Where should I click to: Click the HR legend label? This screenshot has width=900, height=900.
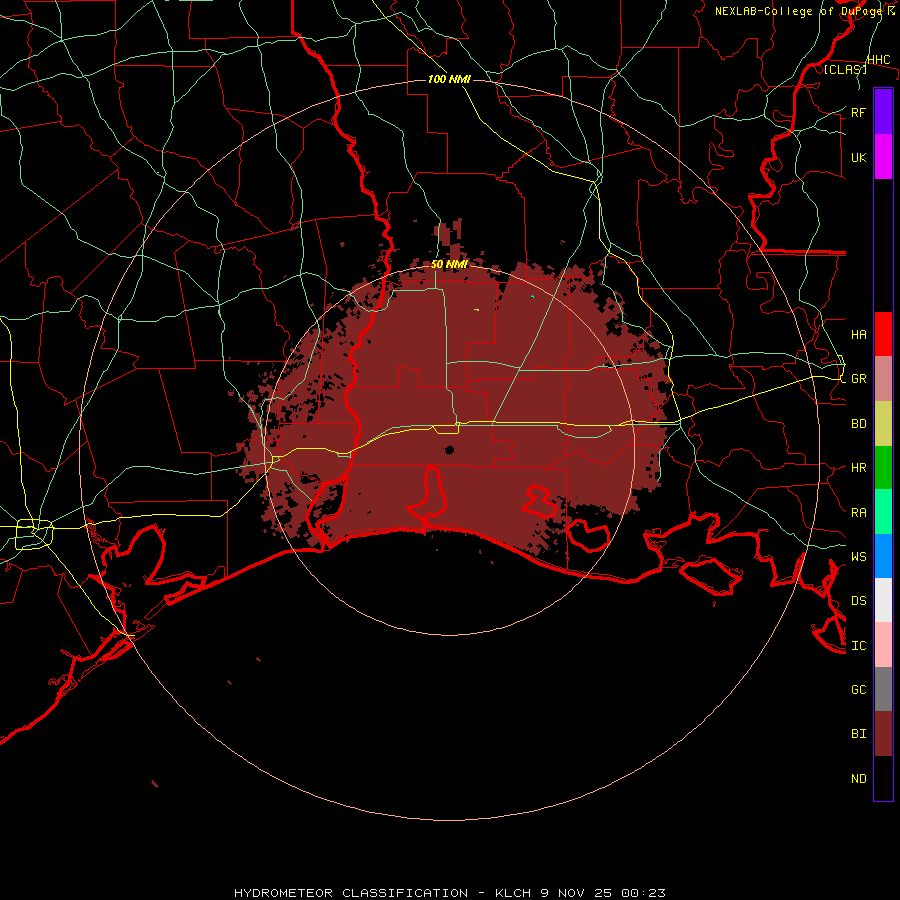858,468
